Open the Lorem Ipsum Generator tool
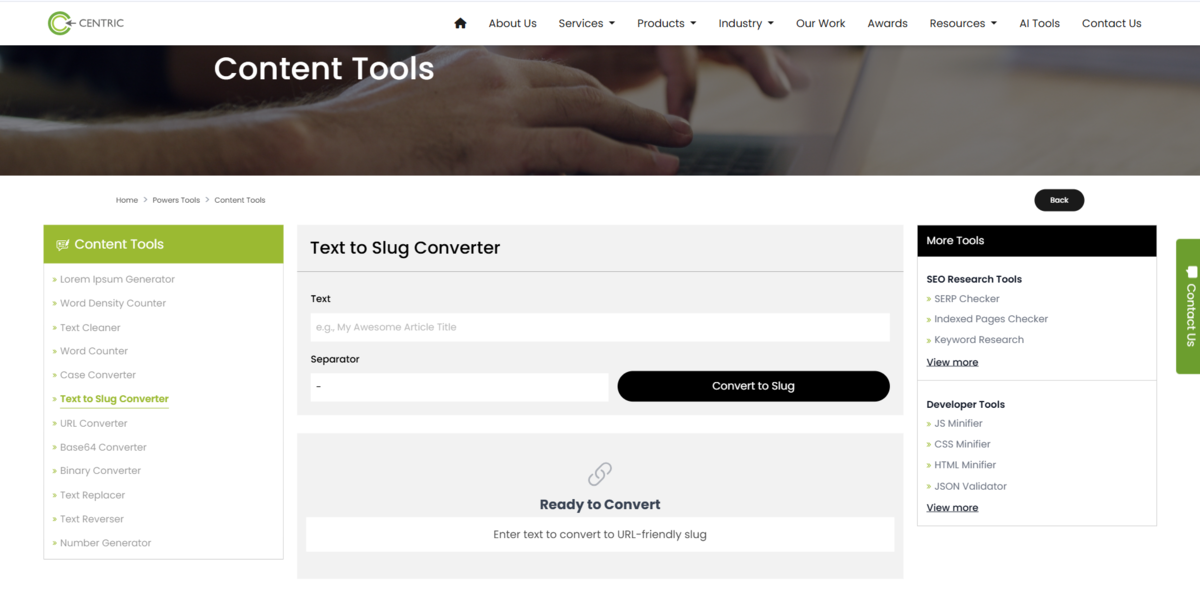This screenshot has width=1200, height=596. pos(117,279)
